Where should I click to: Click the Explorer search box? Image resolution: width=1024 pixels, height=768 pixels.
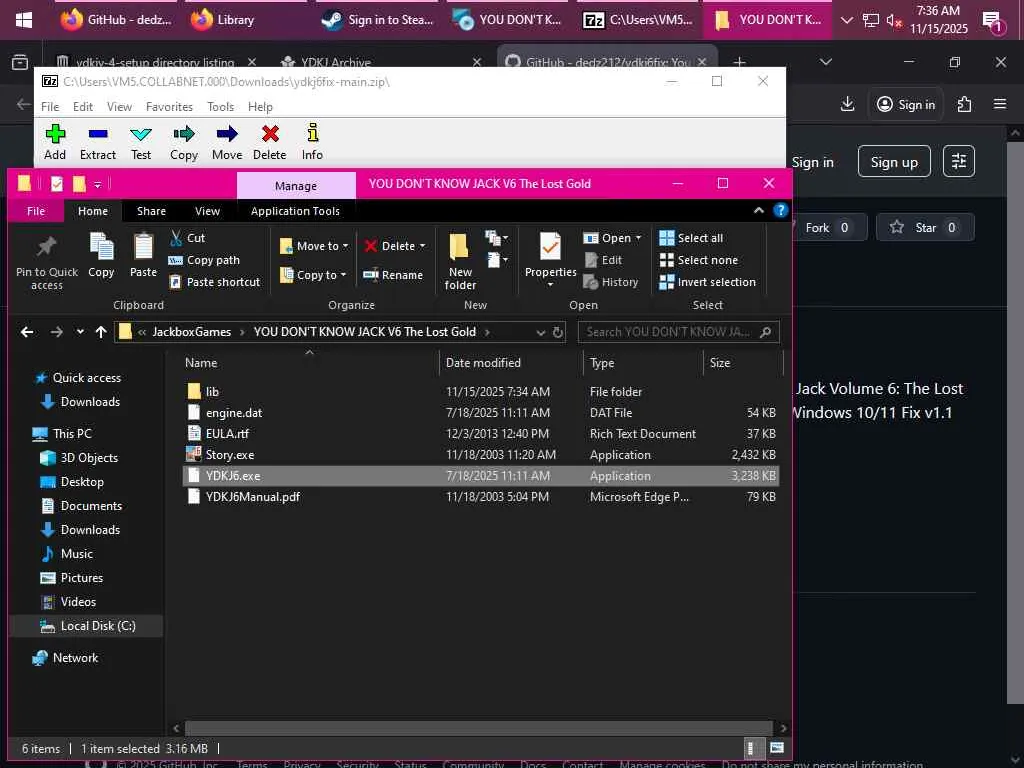[679, 332]
